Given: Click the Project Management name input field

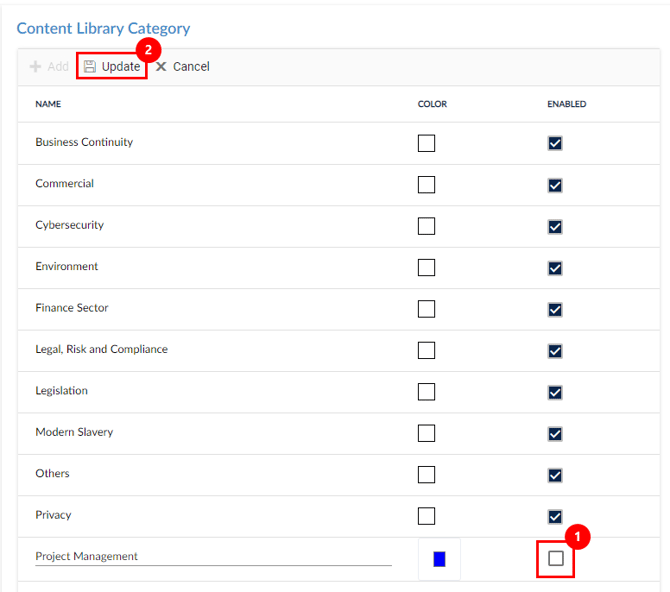Looking at the screenshot, I should click(x=212, y=556).
